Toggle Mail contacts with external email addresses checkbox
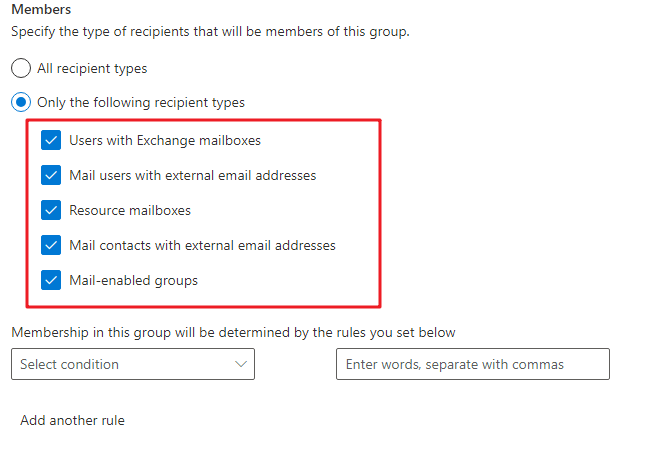648x465 pixels. 51,245
